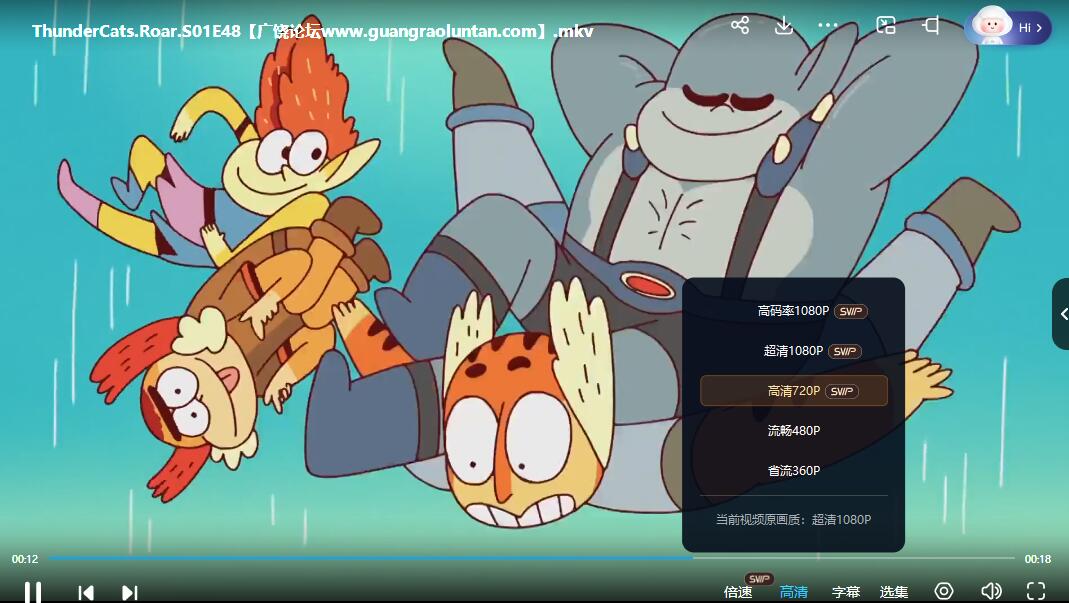Viewport: 1069px width, 603px height.
Task: Select 超清1080P quality option
Action: [794, 351]
